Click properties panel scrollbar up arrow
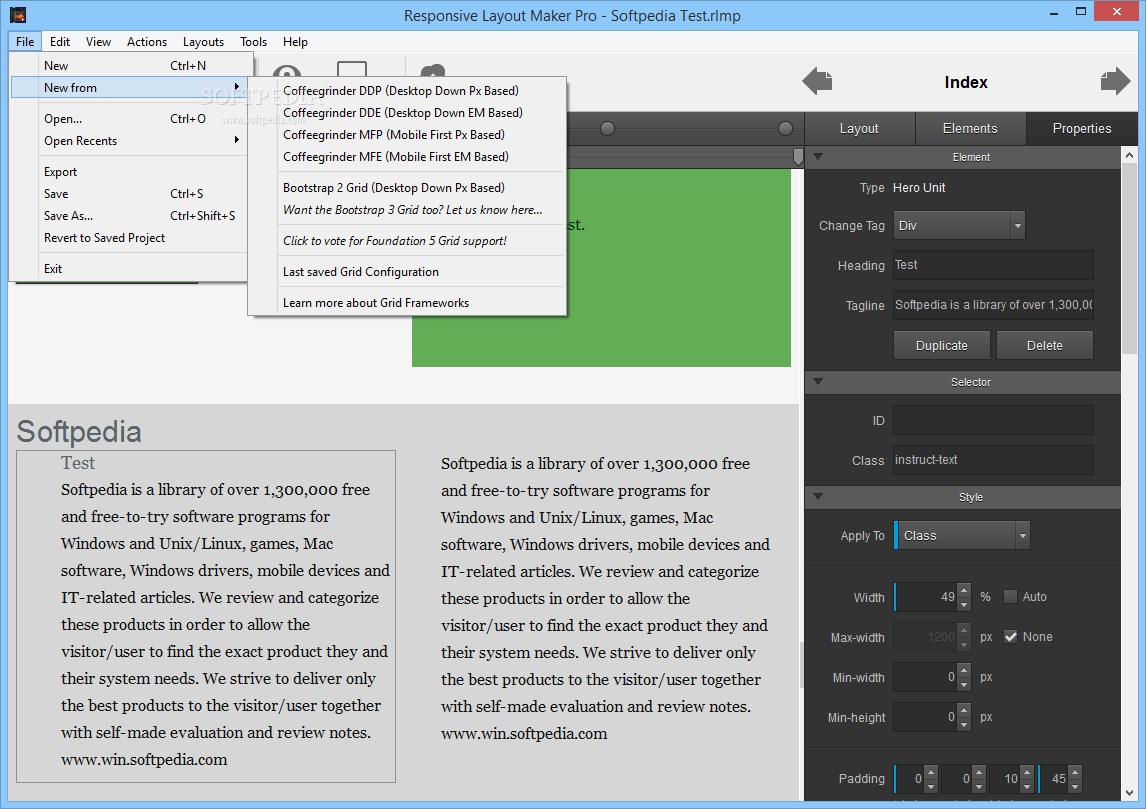 [1129, 155]
